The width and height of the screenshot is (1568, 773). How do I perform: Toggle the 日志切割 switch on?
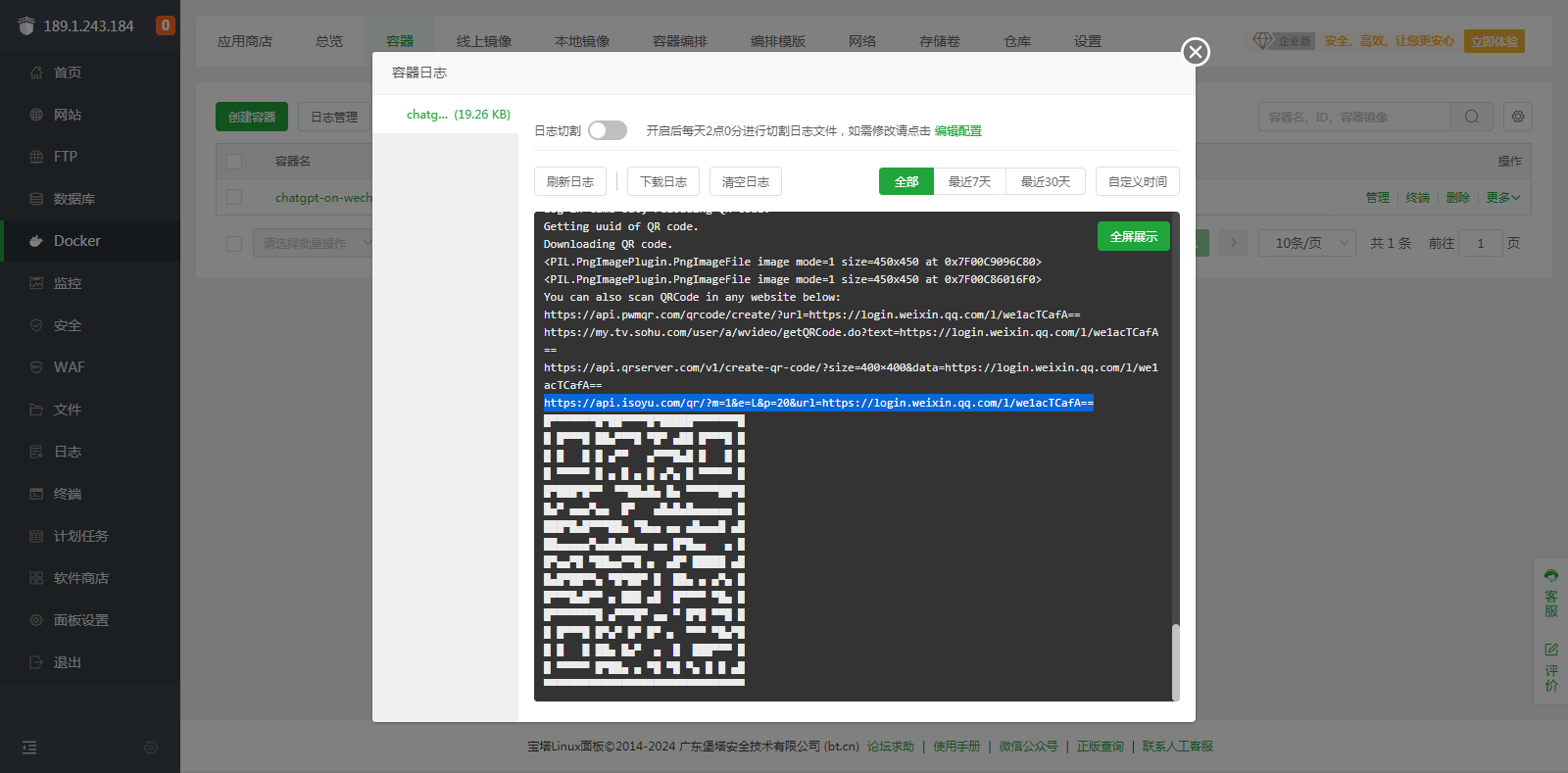pos(608,130)
